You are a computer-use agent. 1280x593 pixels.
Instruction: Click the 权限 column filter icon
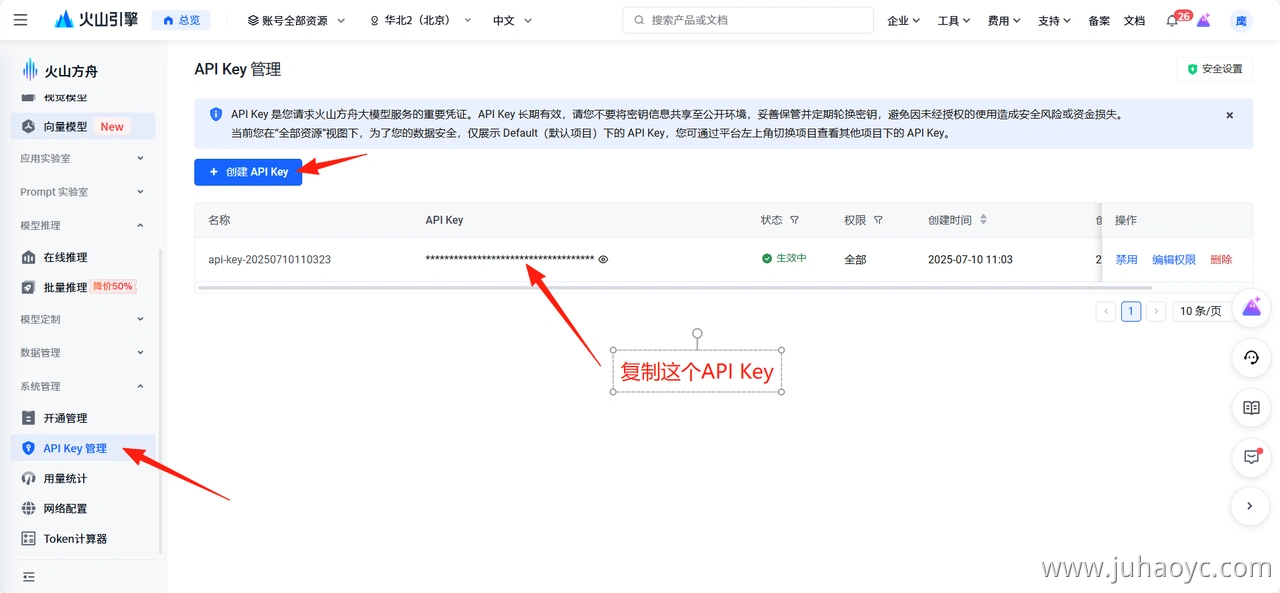pyautogui.click(x=878, y=220)
